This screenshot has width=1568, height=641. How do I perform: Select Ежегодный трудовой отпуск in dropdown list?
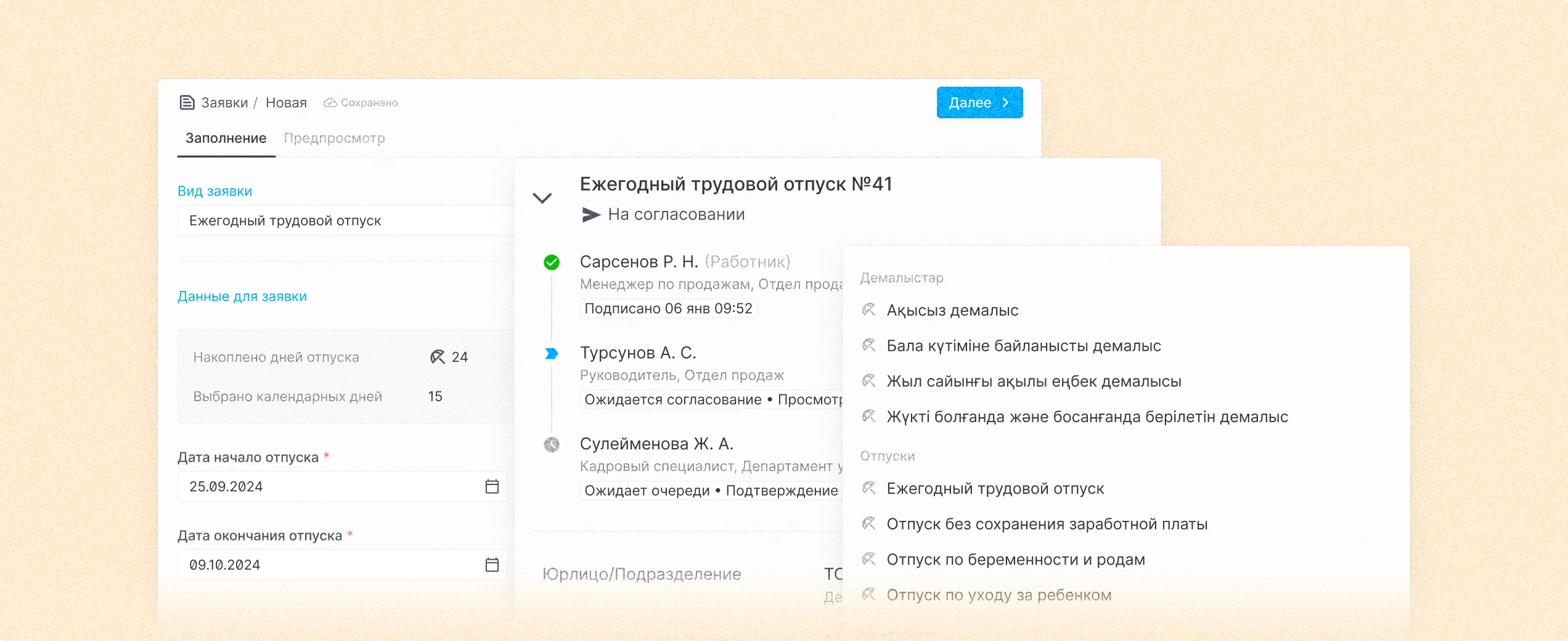[995, 488]
